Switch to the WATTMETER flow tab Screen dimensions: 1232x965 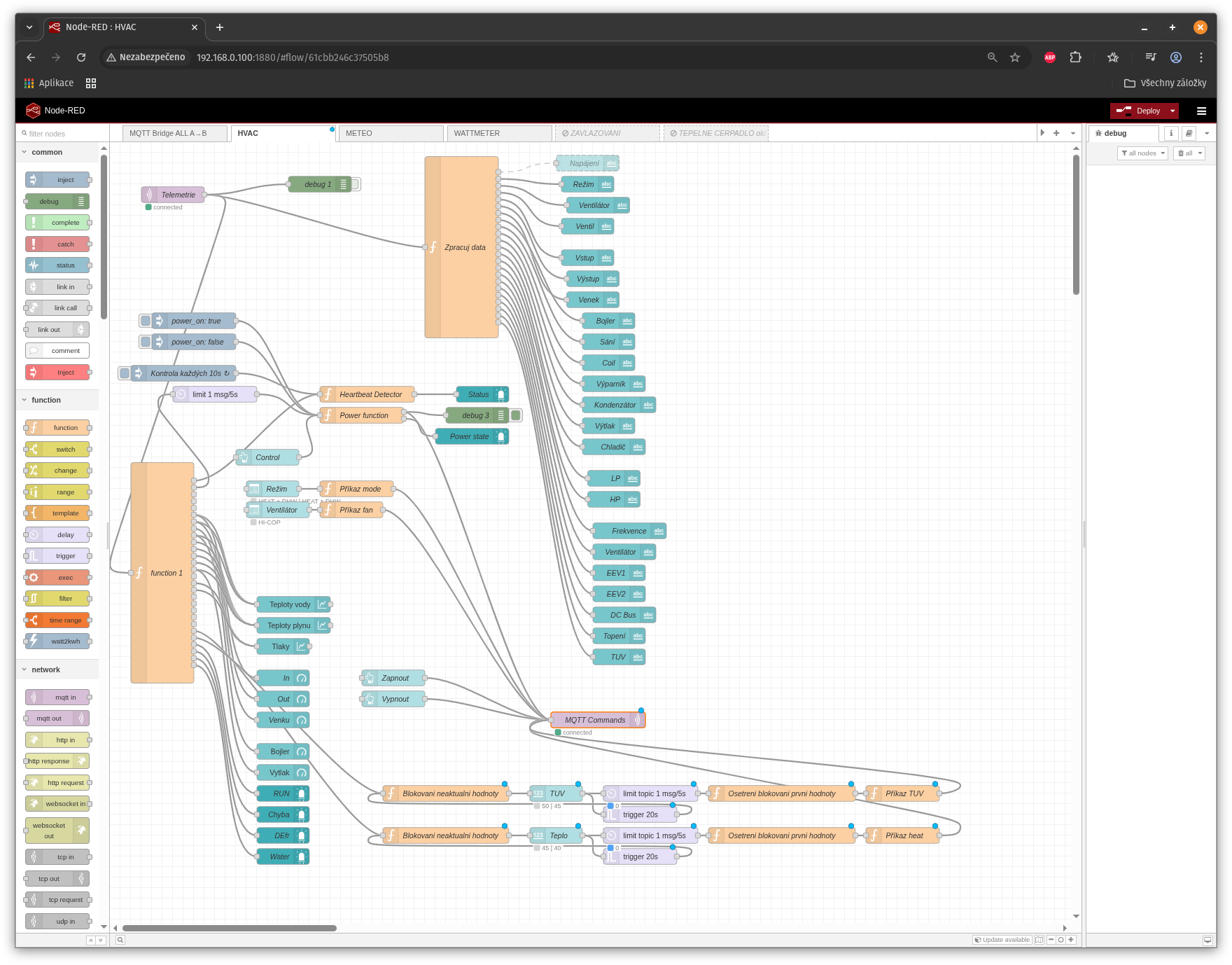point(477,133)
